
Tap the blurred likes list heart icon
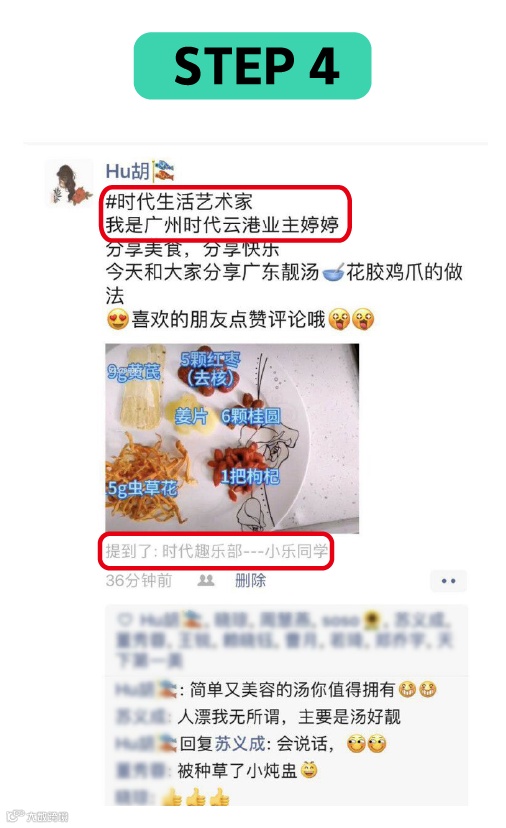tap(125, 619)
